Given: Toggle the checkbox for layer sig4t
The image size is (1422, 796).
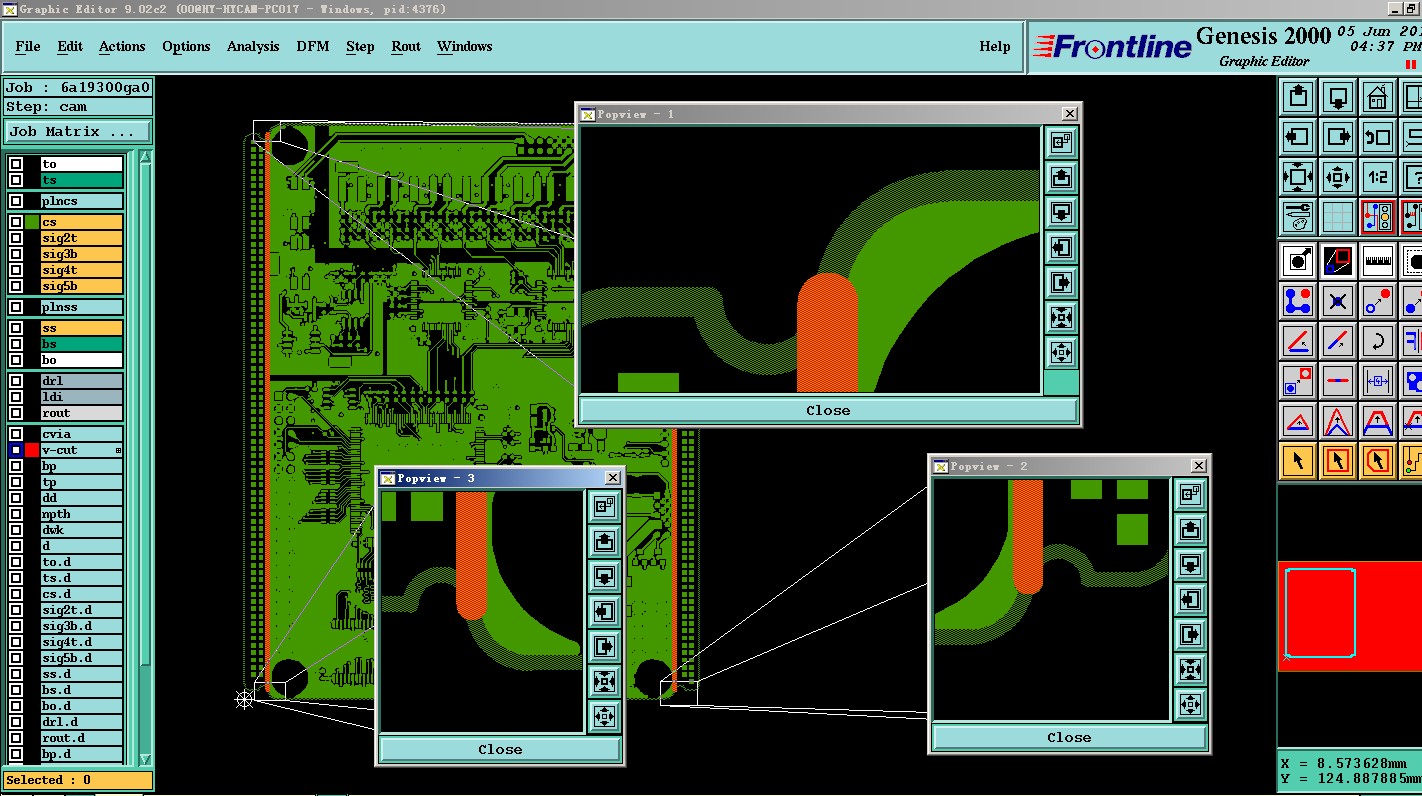Looking at the screenshot, I should point(16,270).
